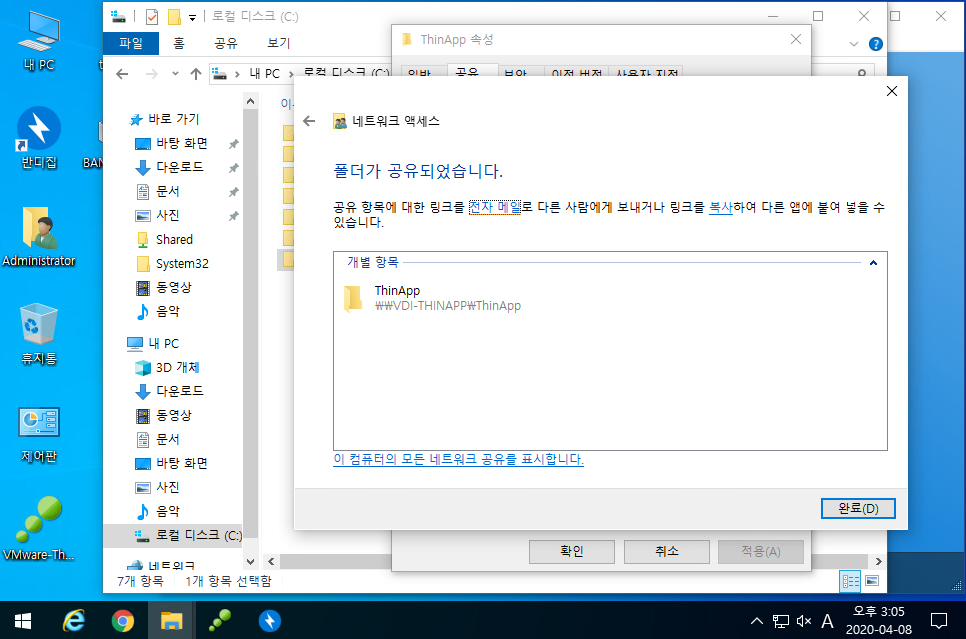Open the 공유 ribbon tab in Explorer
The height and width of the screenshot is (639, 966).
(x=225, y=43)
